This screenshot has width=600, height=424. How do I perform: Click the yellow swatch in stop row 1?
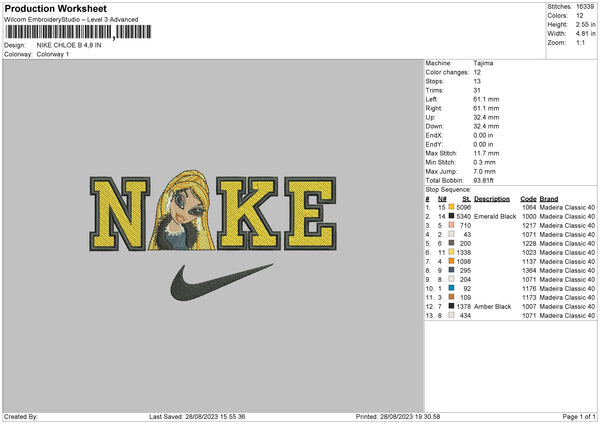[x=452, y=207]
